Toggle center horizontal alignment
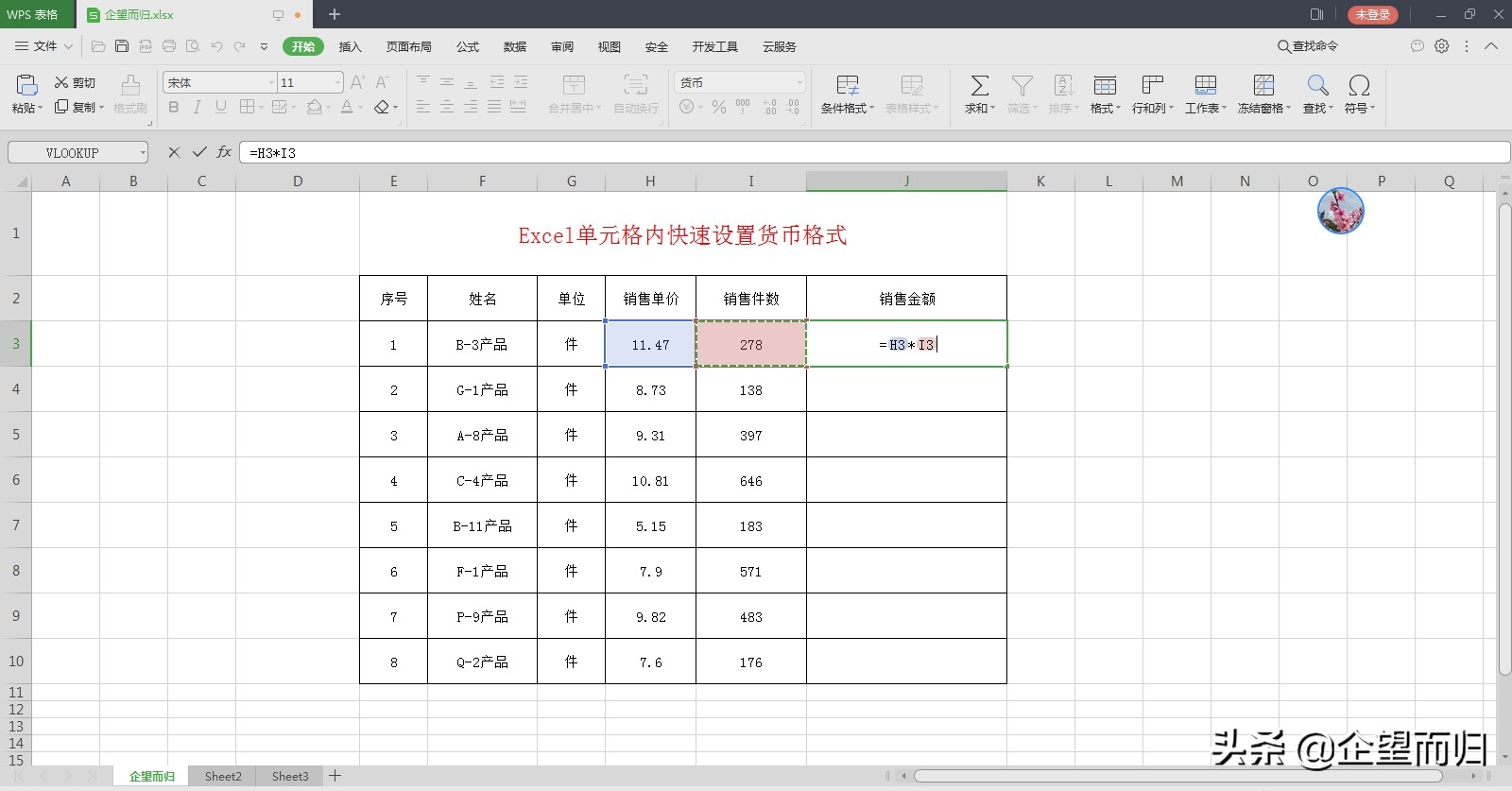 [x=447, y=108]
